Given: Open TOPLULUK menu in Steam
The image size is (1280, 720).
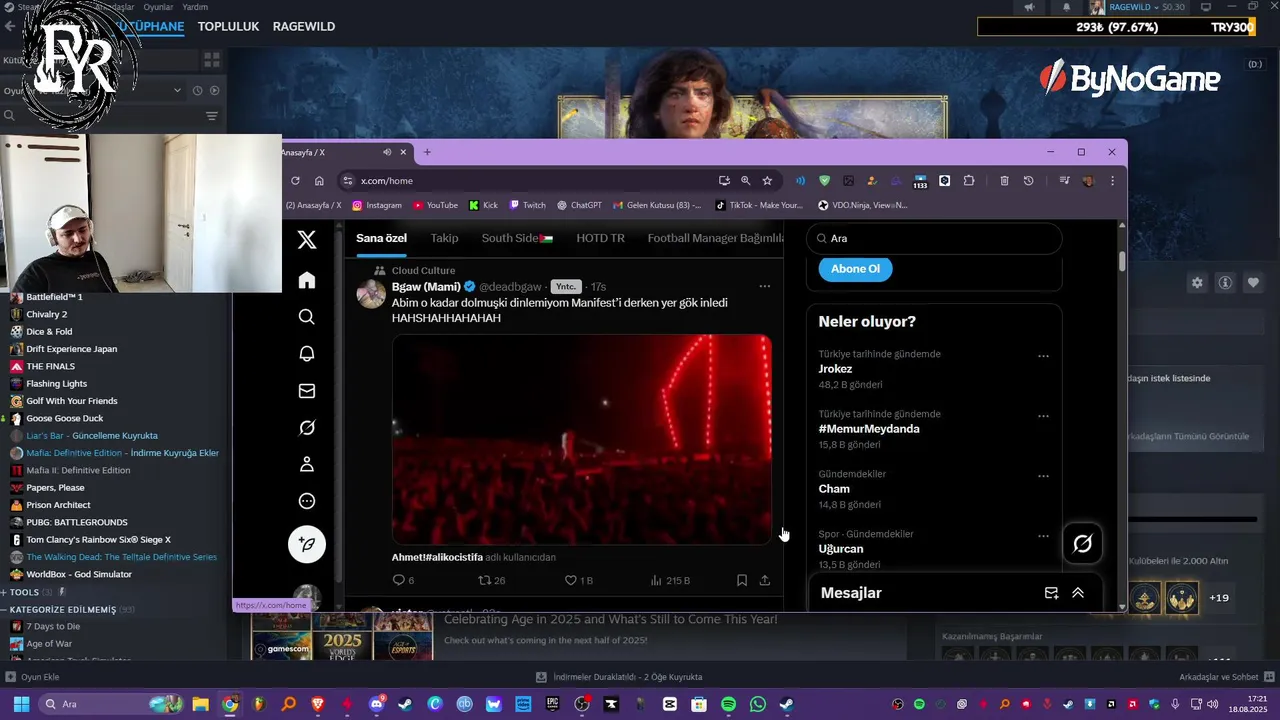Looking at the screenshot, I should click(228, 26).
